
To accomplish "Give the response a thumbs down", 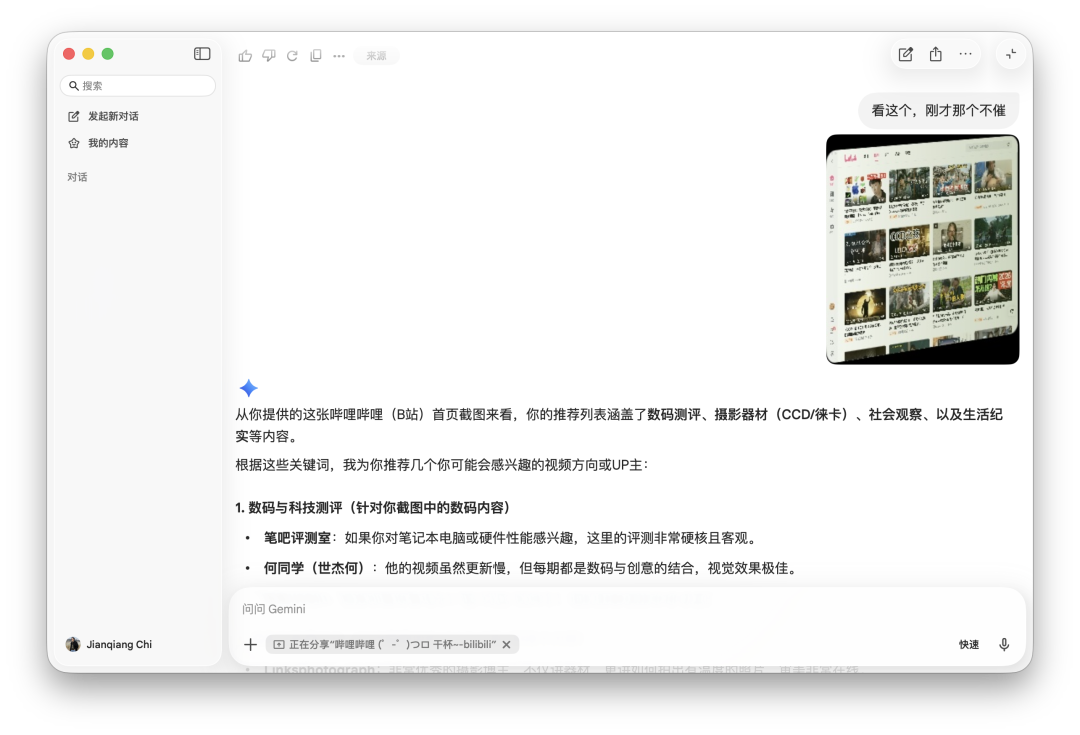I will 269,56.
